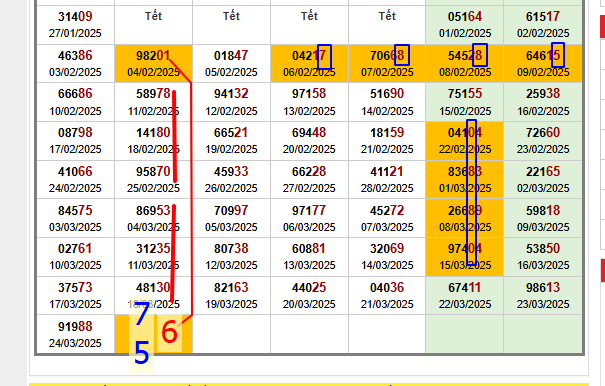Select the result 82163 on 19/03/2025
The height and width of the screenshot is (386, 605).
click(232, 296)
